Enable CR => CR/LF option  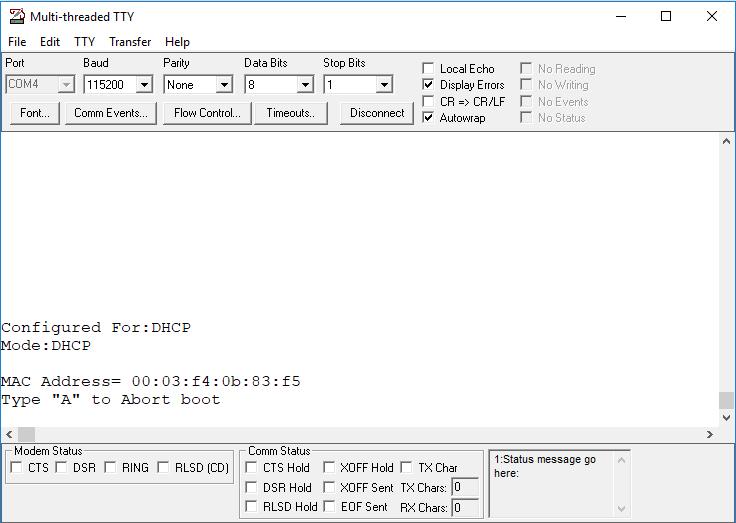click(429, 102)
